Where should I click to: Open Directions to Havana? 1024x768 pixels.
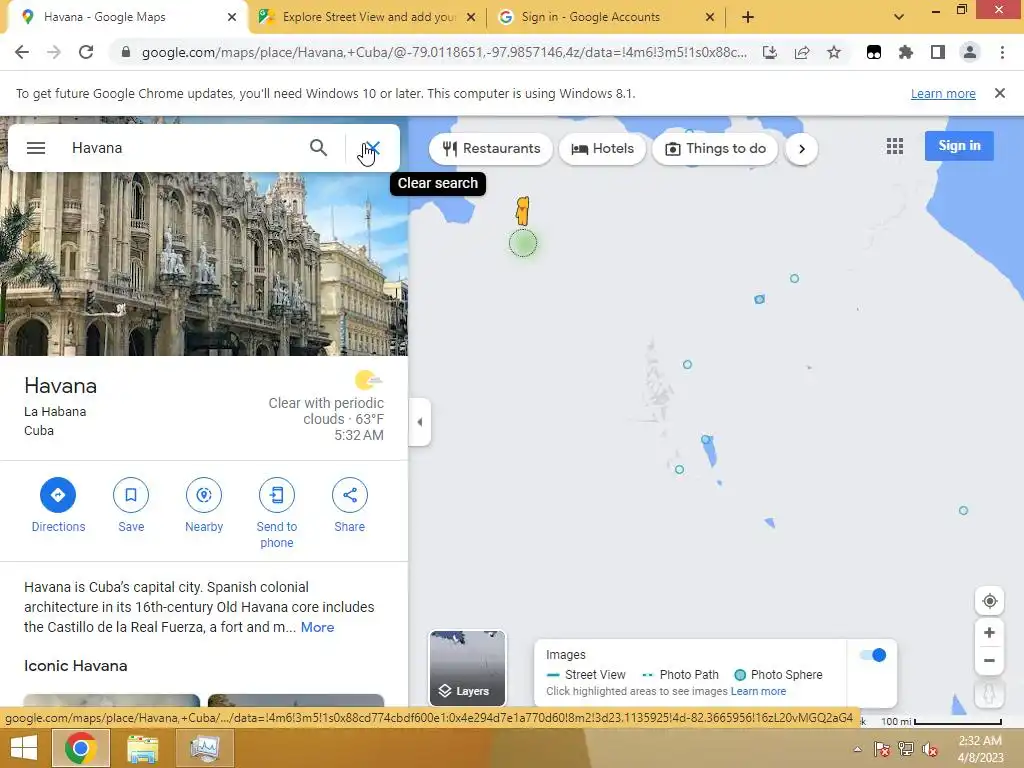(x=58, y=505)
